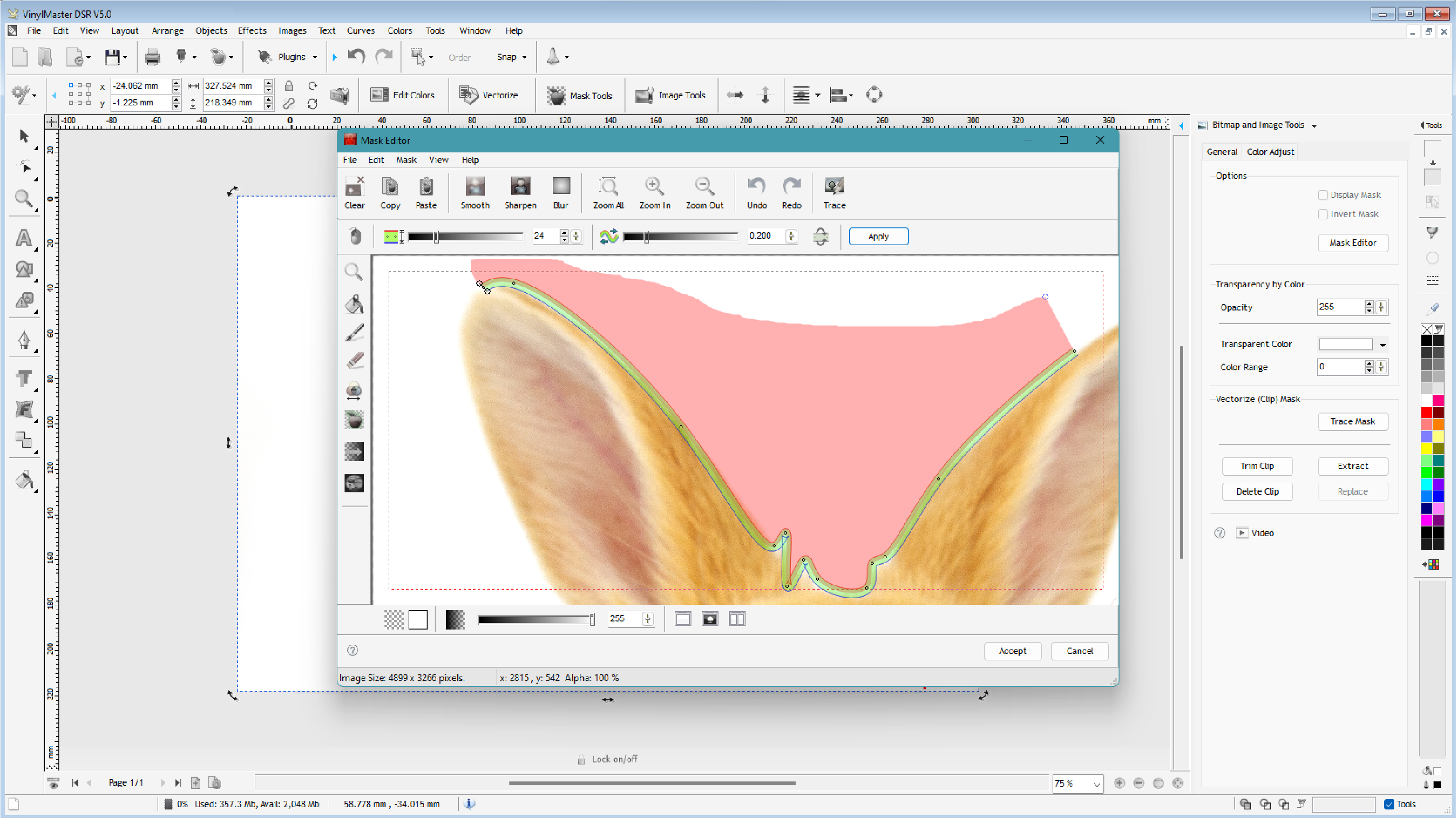1456x818 pixels.
Task: Click Undo in the Mask Editor toolbar
Action: (x=756, y=193)
